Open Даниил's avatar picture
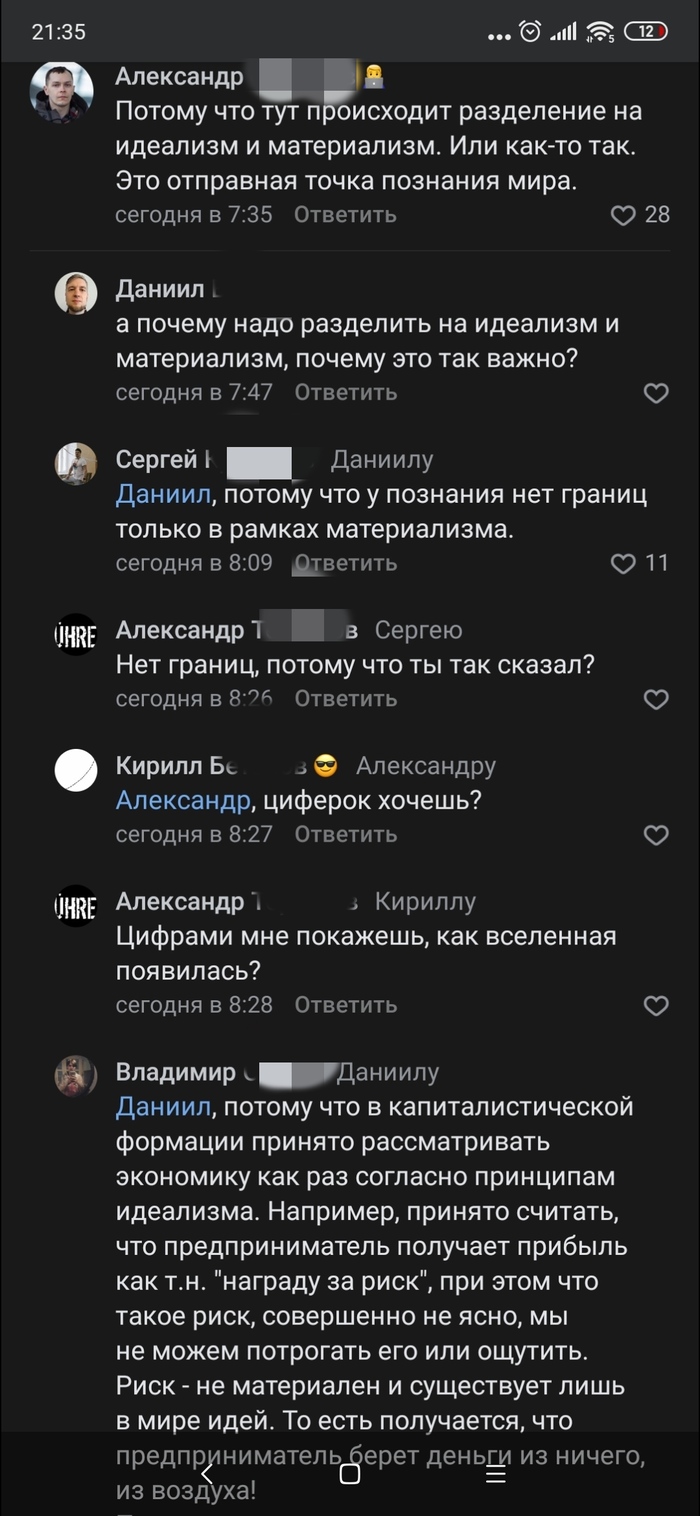The height and width of the screenshot is (1516, 700). coord(76,293)
